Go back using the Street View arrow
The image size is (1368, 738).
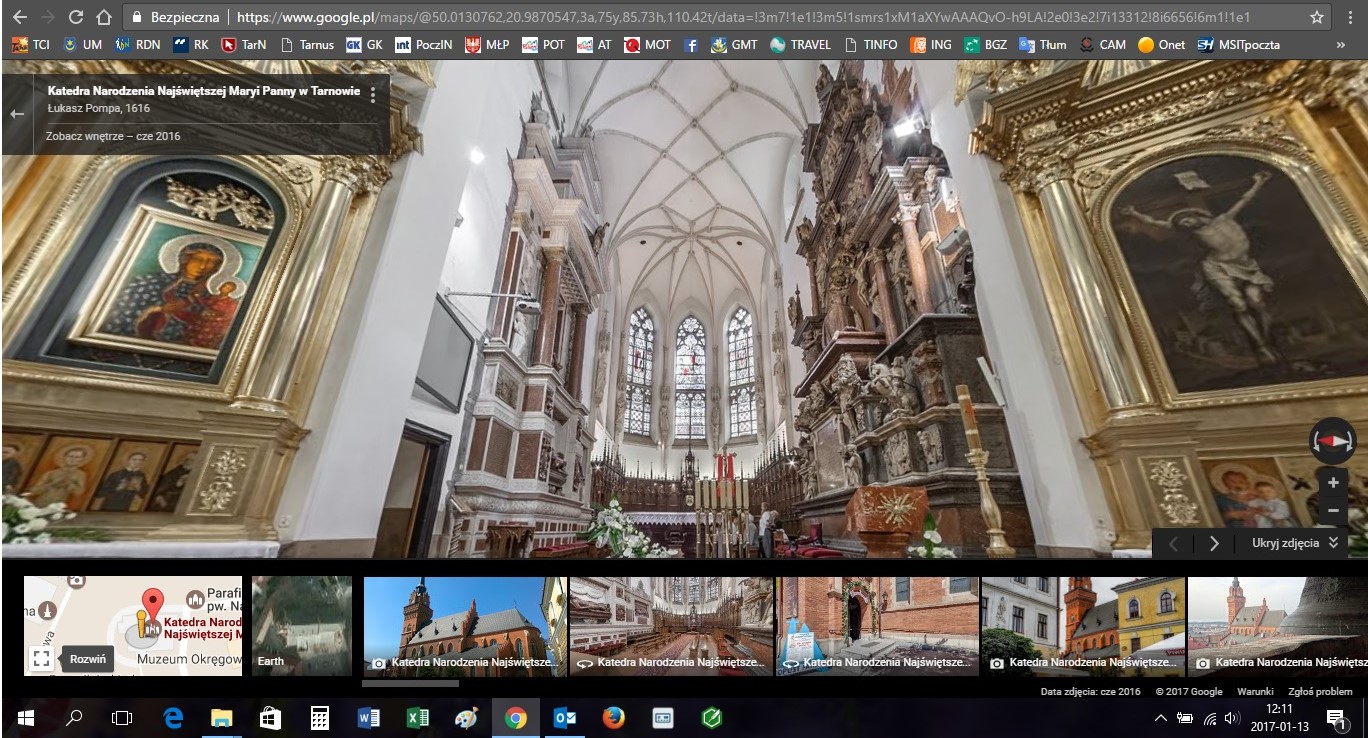[x=17, y=114]
